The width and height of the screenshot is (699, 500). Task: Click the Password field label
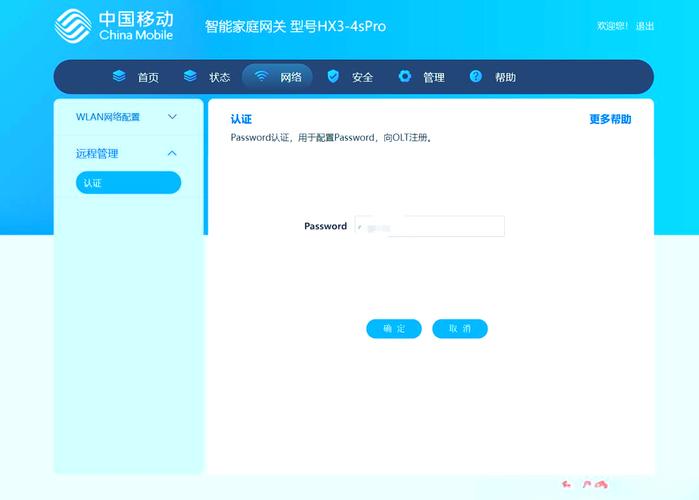[325, 226]
